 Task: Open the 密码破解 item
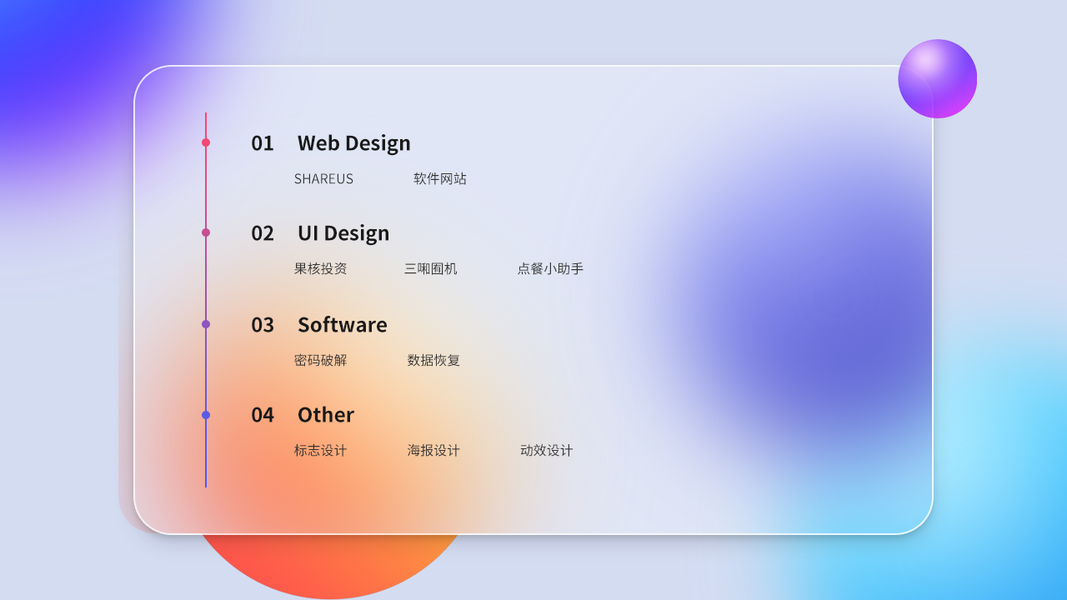pos(320,360)
